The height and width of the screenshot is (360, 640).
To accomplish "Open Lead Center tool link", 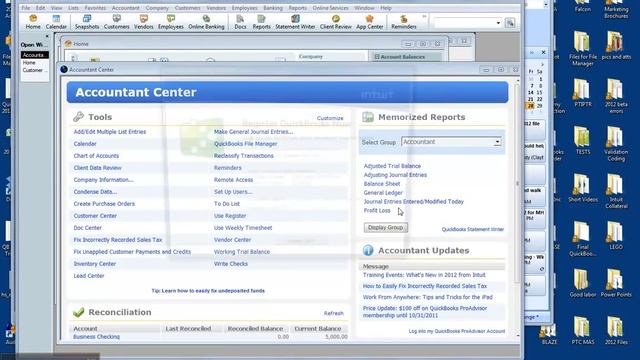I will (x=89, y=276).
